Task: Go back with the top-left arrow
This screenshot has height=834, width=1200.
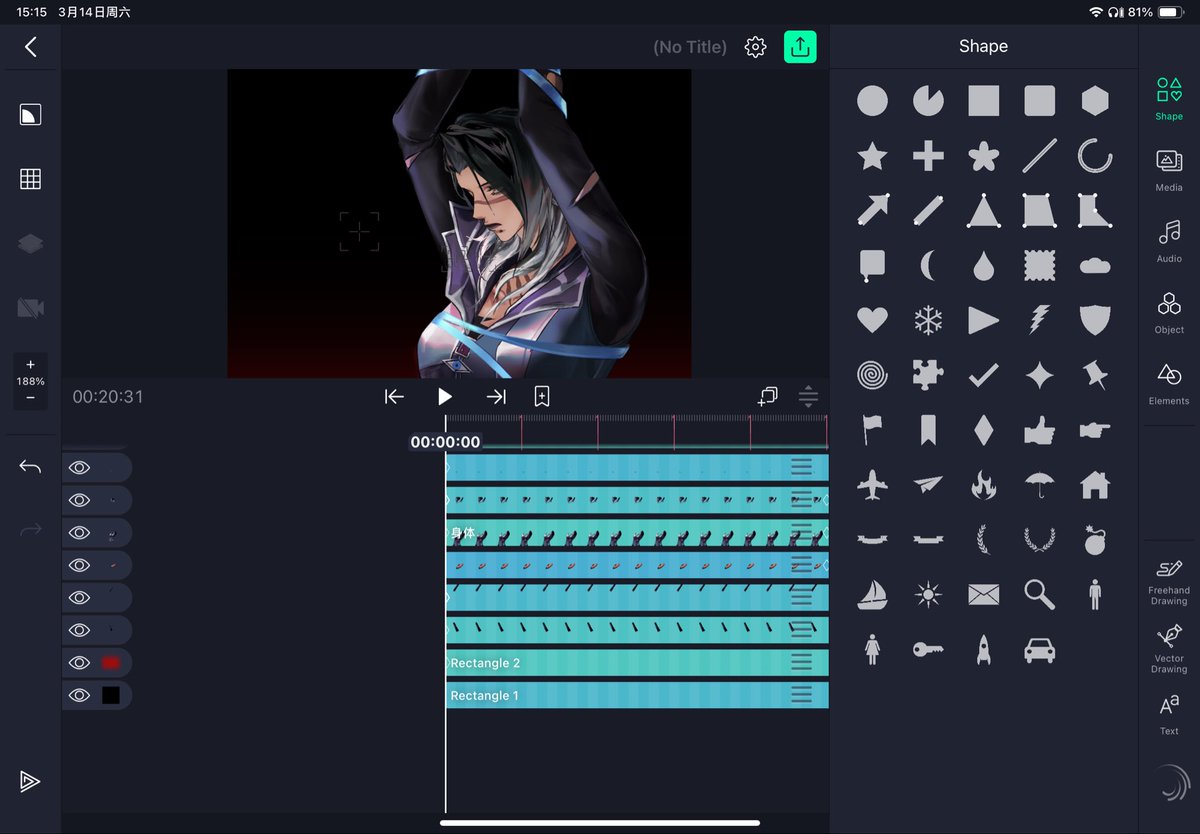Action: click(x=30, y=47)
